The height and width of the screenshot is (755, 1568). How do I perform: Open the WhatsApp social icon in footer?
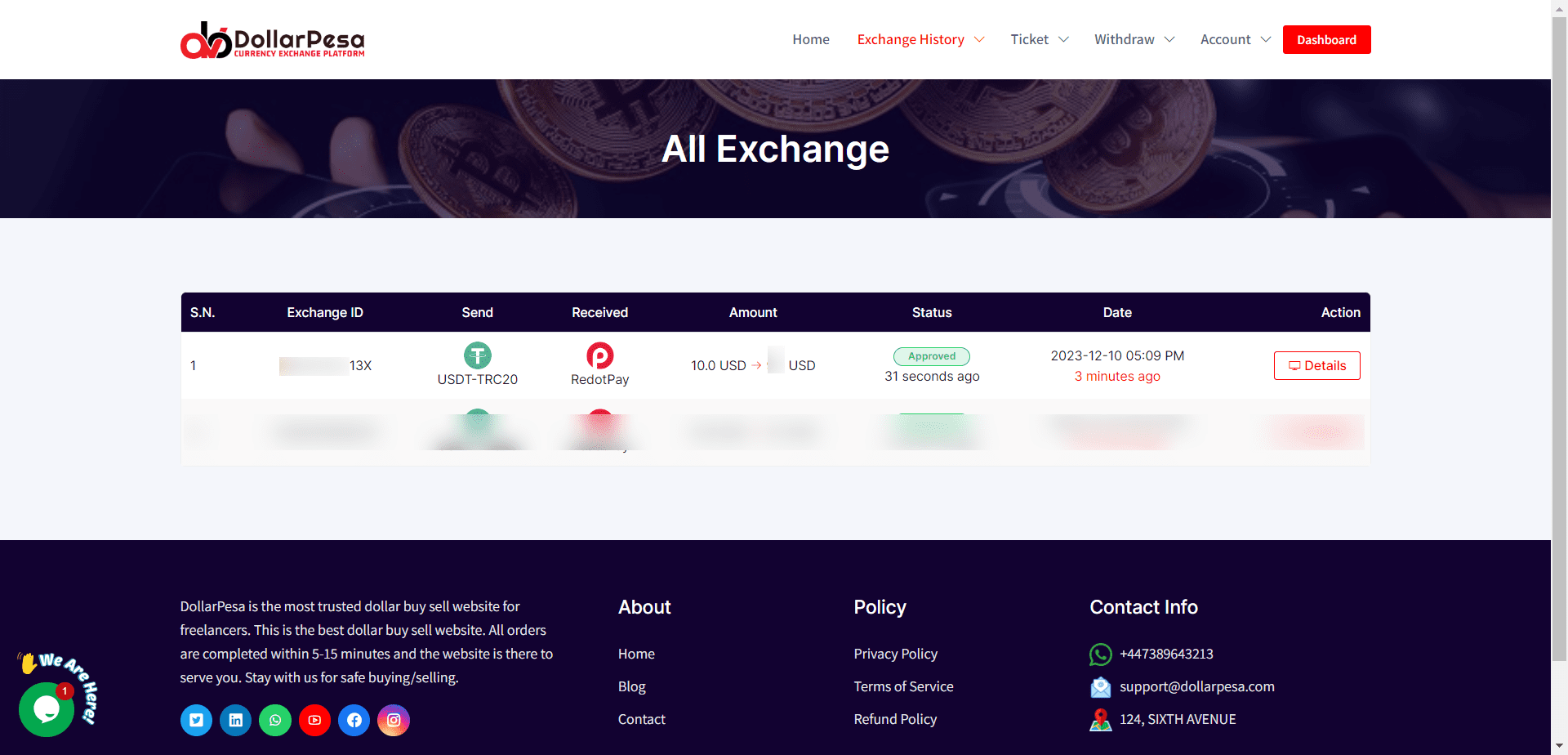[x=275, y=720]
